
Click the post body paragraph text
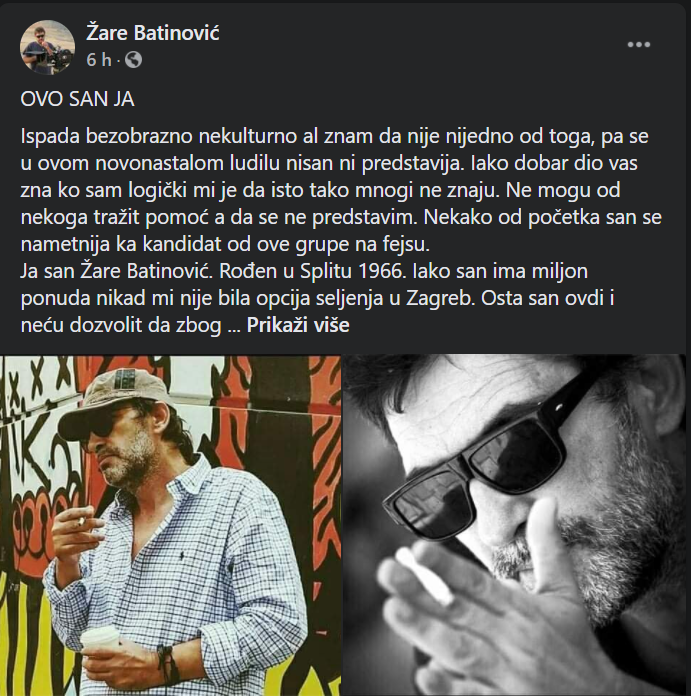(341, 230)
